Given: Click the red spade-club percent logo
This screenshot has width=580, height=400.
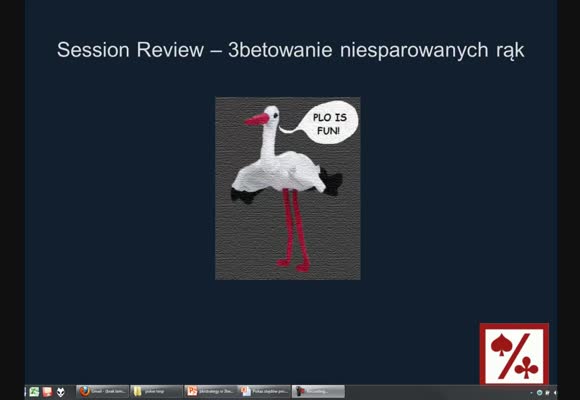Looking at the screenshot, I should click(514, 354).
